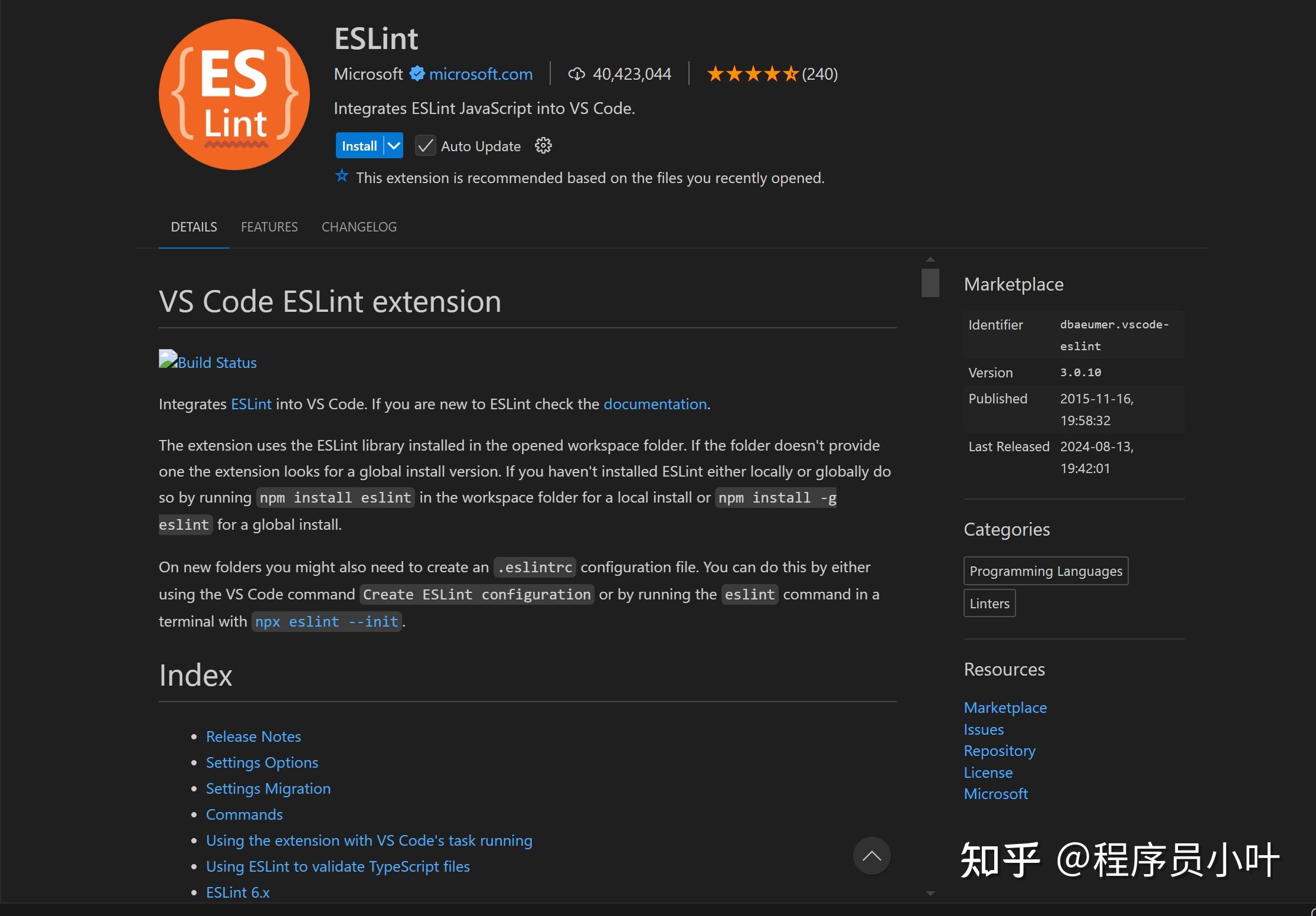Viewport: 1316px width, 916px height.
Task: Open the Marketplace resource link
Action: [x=1005, y=708]
